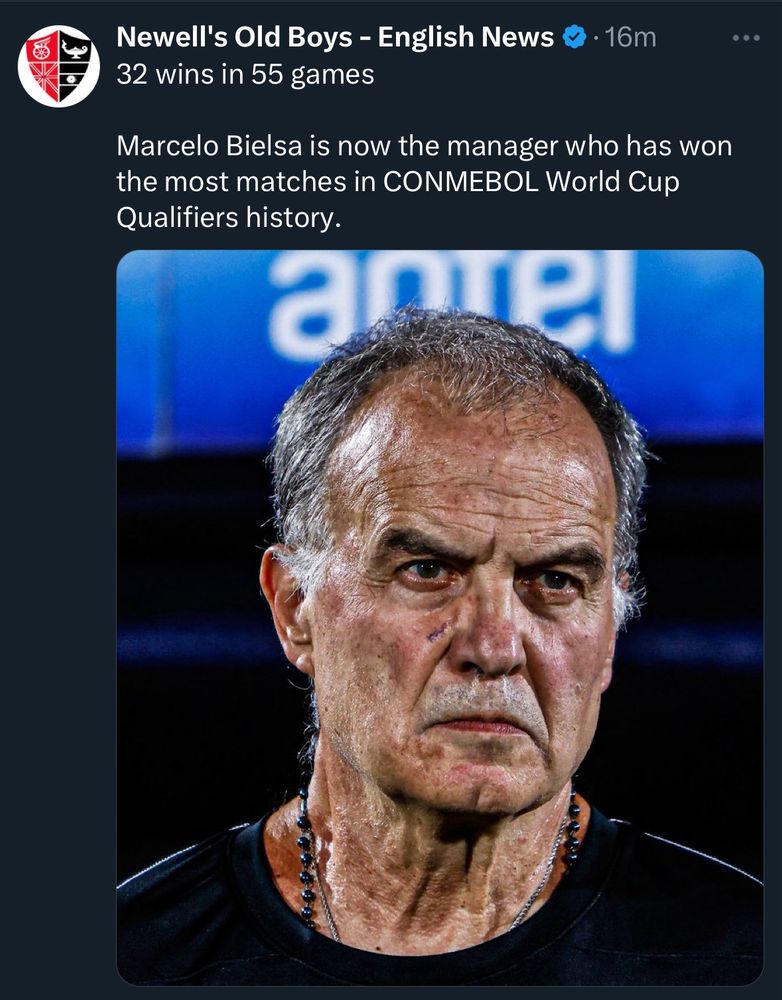782x1000 pixels.
Task: Click the name "Marcelo Bielsa" in the post
Action: click(x=200, y=147)
